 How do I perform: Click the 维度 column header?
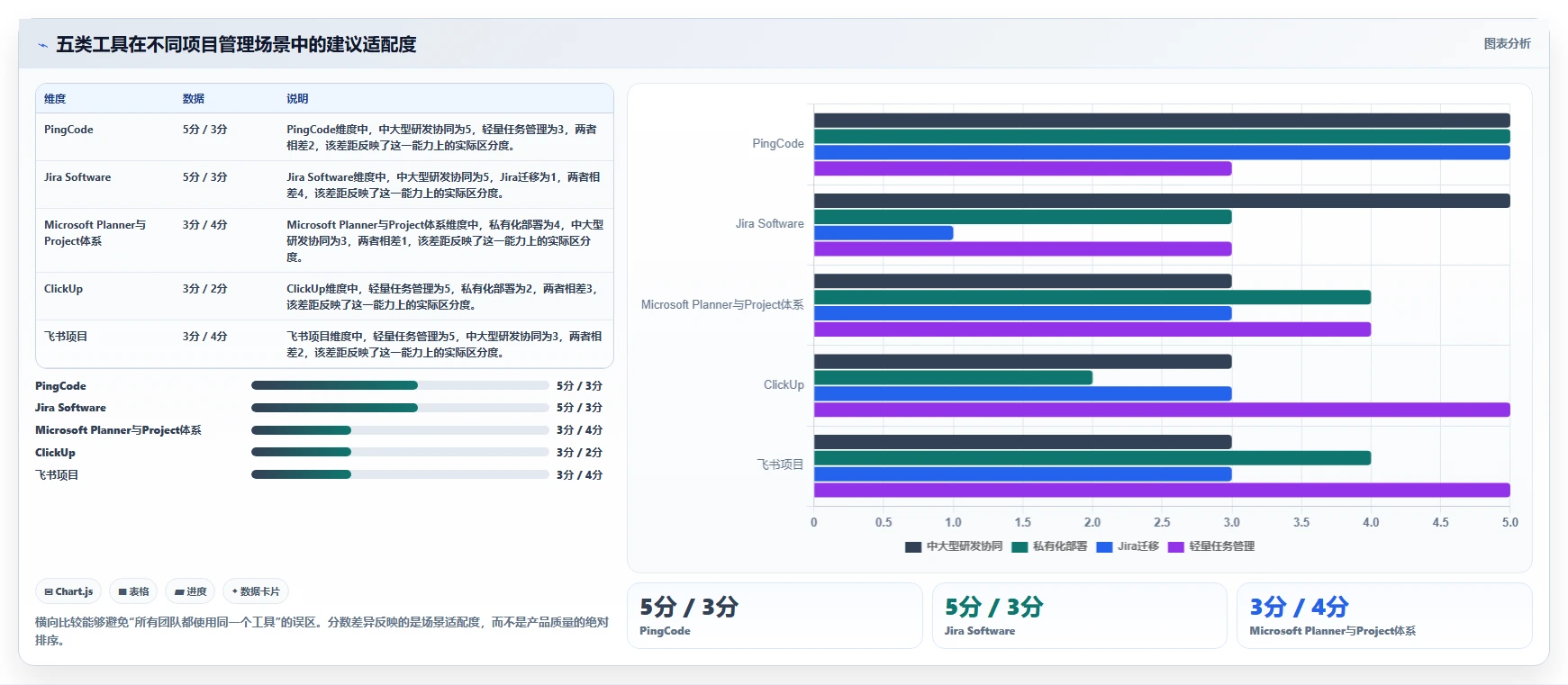55,99
